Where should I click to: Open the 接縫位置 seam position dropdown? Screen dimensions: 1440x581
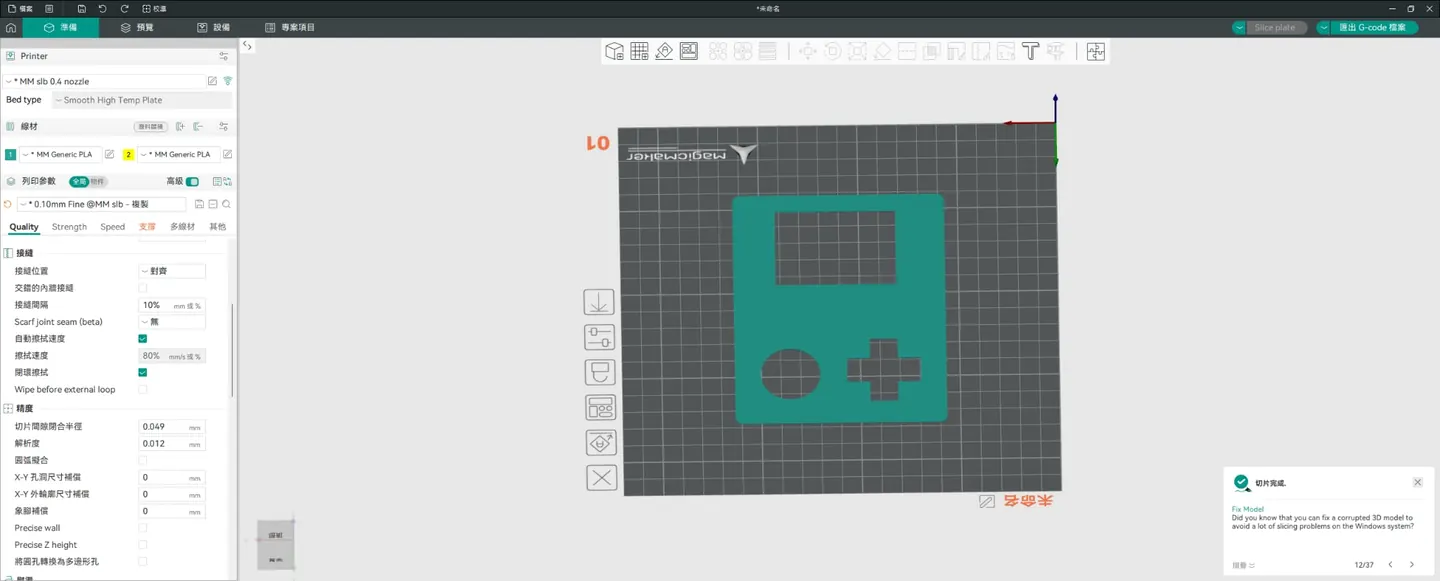click(x=172, y=271)
